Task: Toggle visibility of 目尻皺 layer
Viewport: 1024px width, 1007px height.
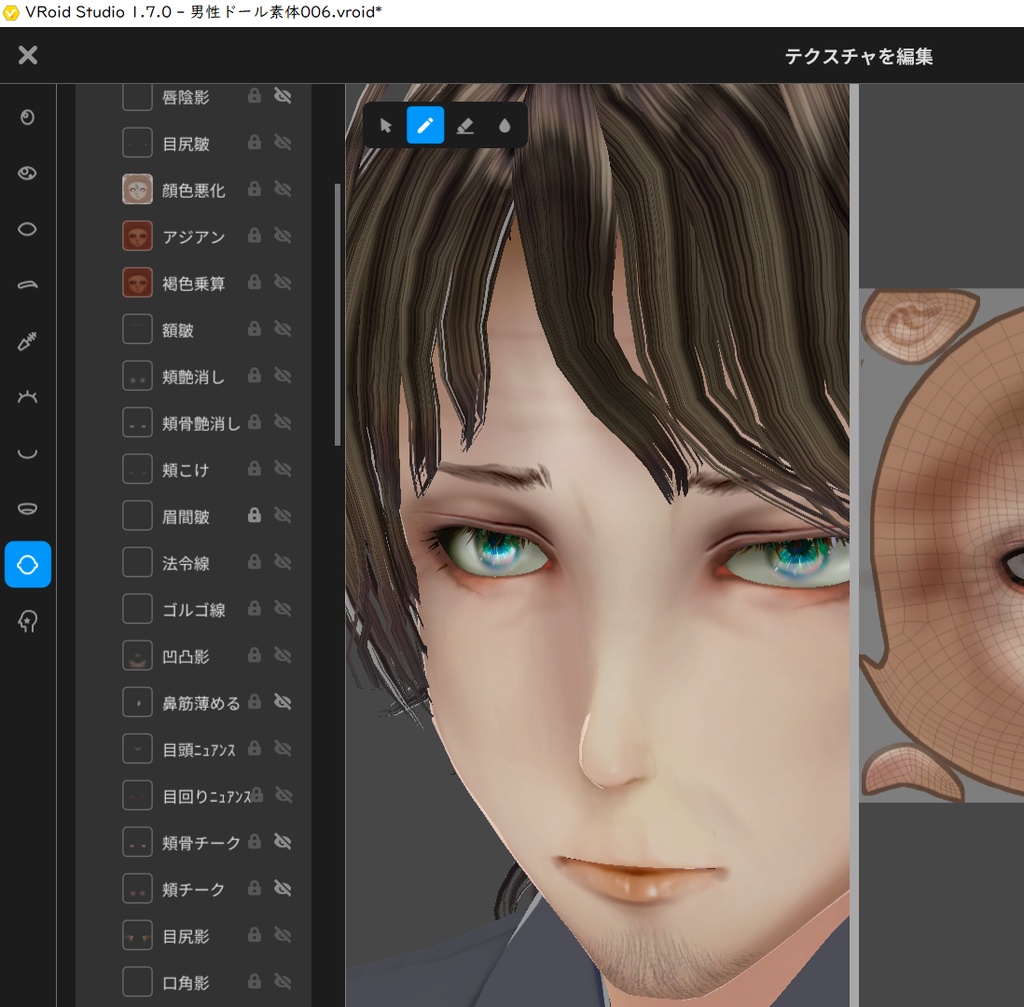Action: 282,142
